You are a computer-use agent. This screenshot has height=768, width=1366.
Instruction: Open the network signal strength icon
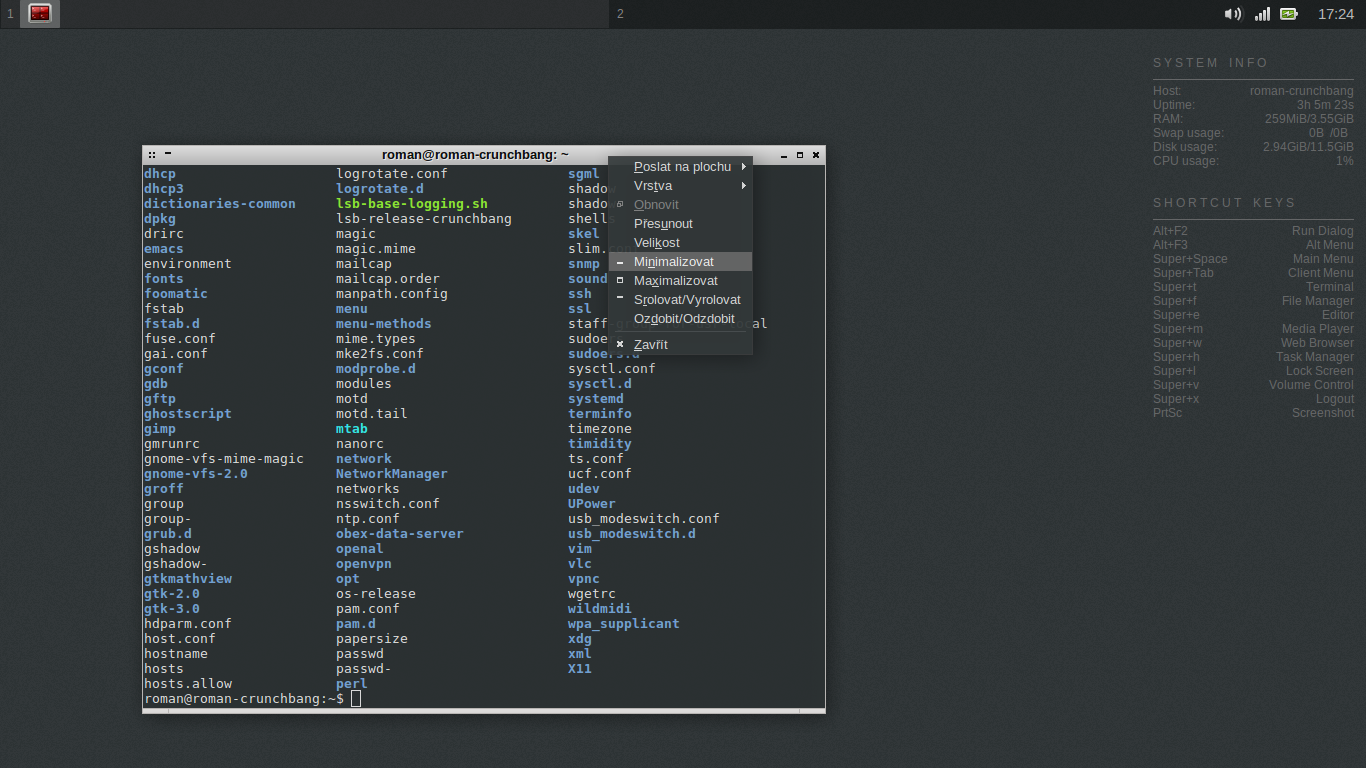pos(1262,14)
